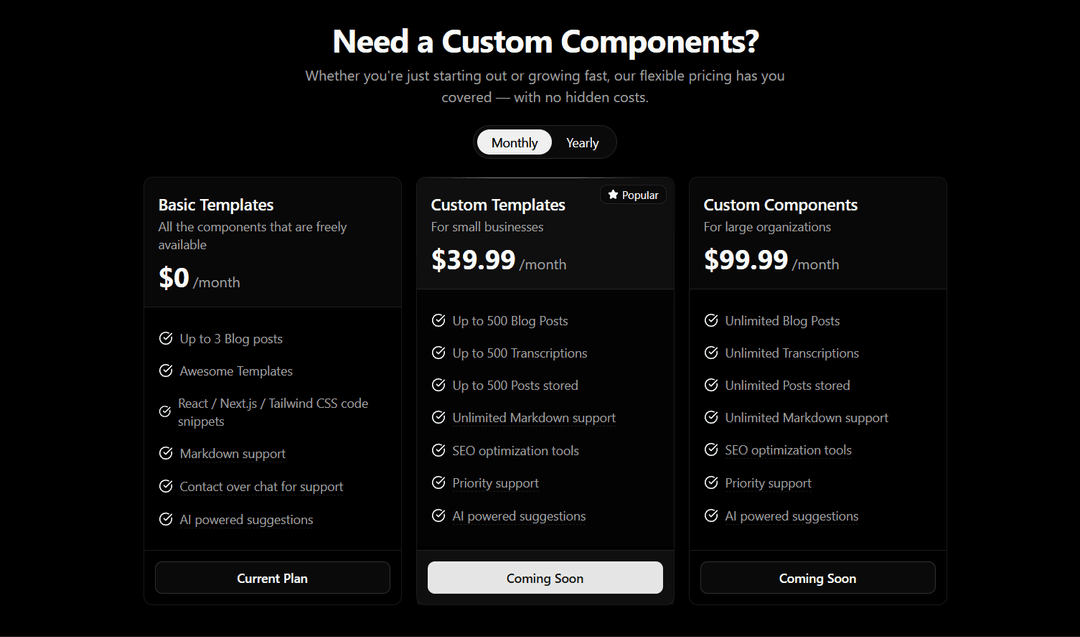Click Coming Soon under Custom Components
Viewport: 1080px width, 637px height.
coord(817,577)
